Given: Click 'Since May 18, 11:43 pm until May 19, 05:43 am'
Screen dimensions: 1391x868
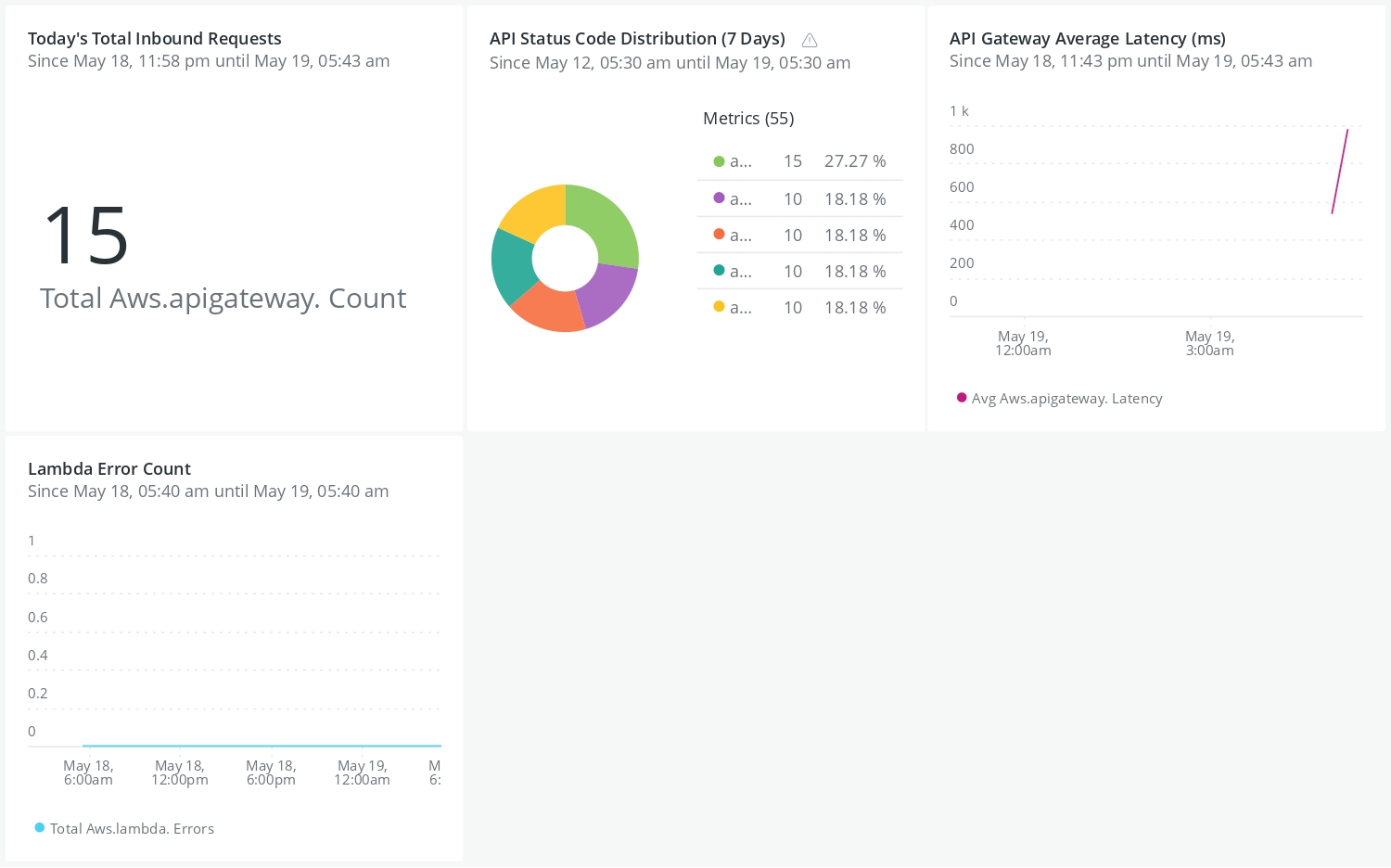Looking at the screenshot, I should (x=1131, y=61).
